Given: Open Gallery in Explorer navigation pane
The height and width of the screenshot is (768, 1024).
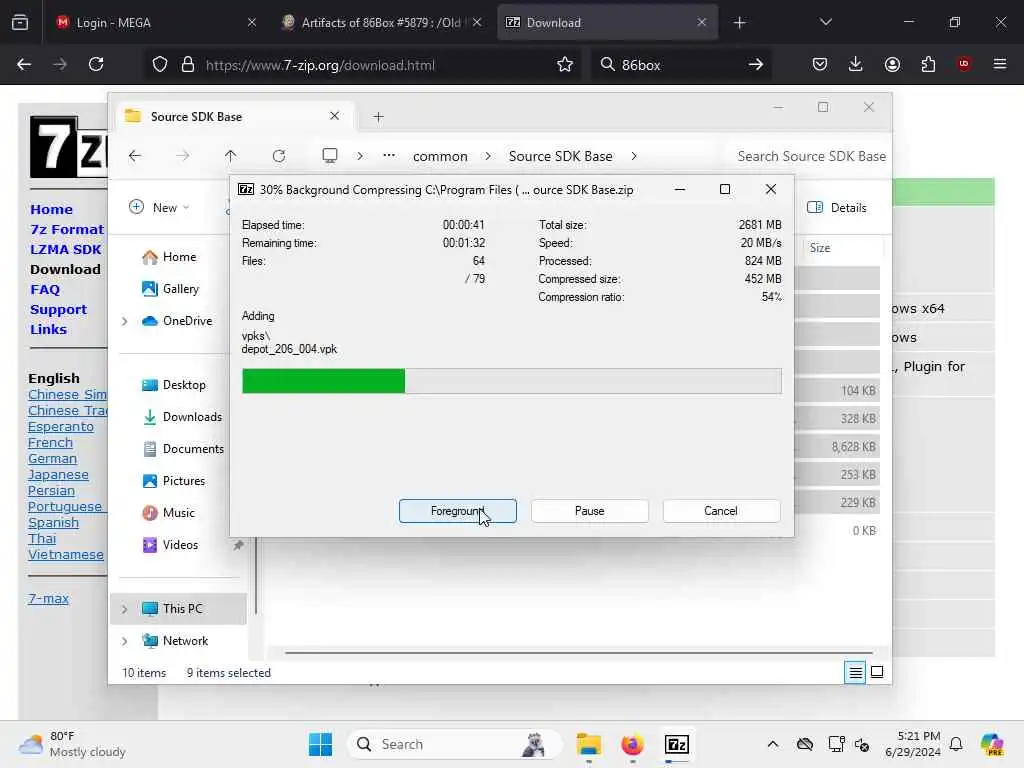Looking at the screenshot, I should click(x=170, y=289).
